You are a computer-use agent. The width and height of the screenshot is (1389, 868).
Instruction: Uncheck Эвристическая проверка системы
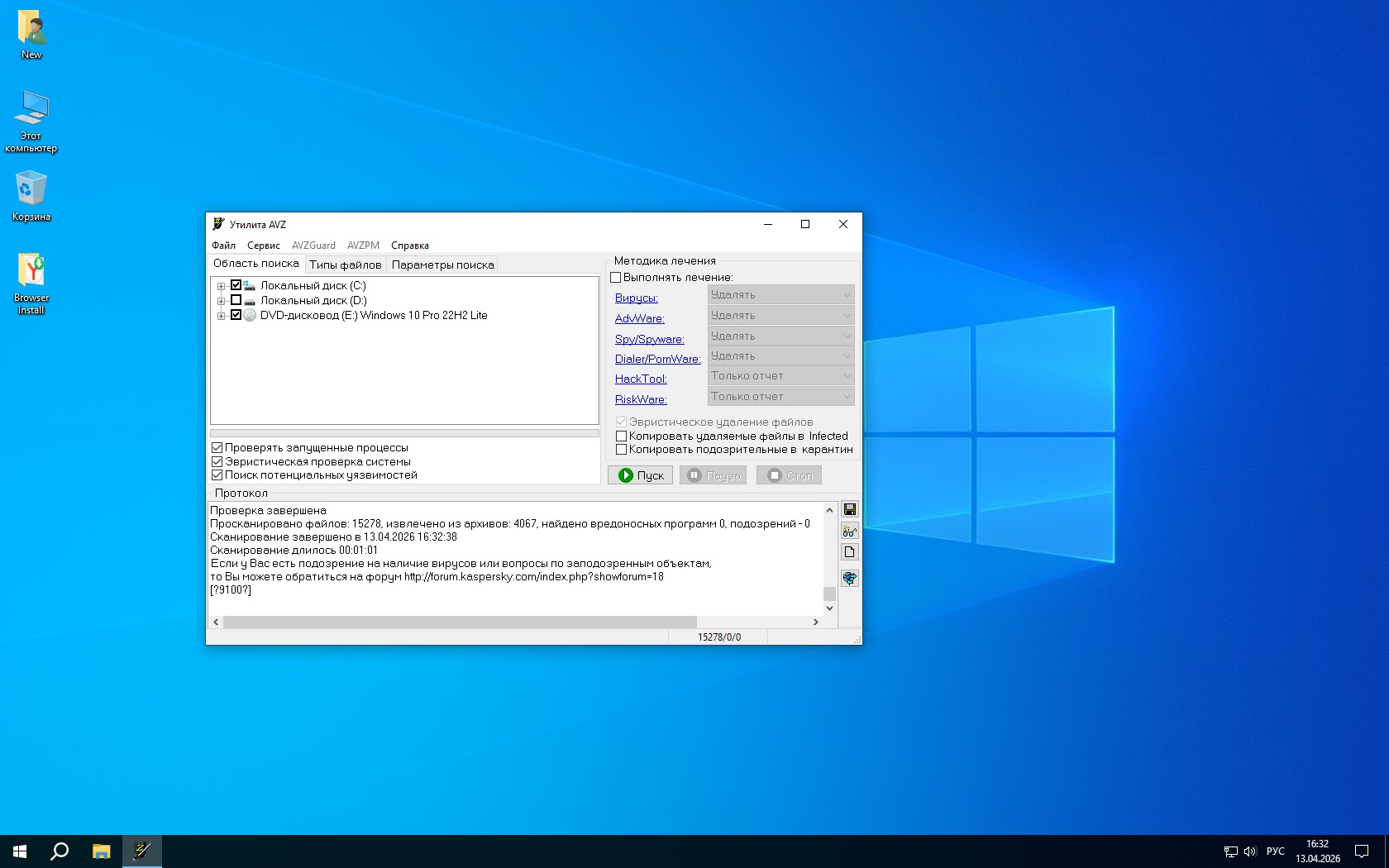tap(217, 462)
